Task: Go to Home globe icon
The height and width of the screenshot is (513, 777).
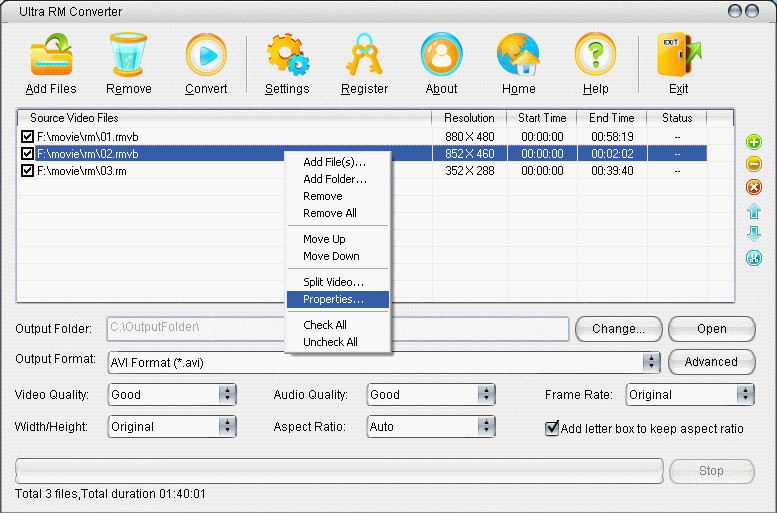Action: [x=518, y=55]
